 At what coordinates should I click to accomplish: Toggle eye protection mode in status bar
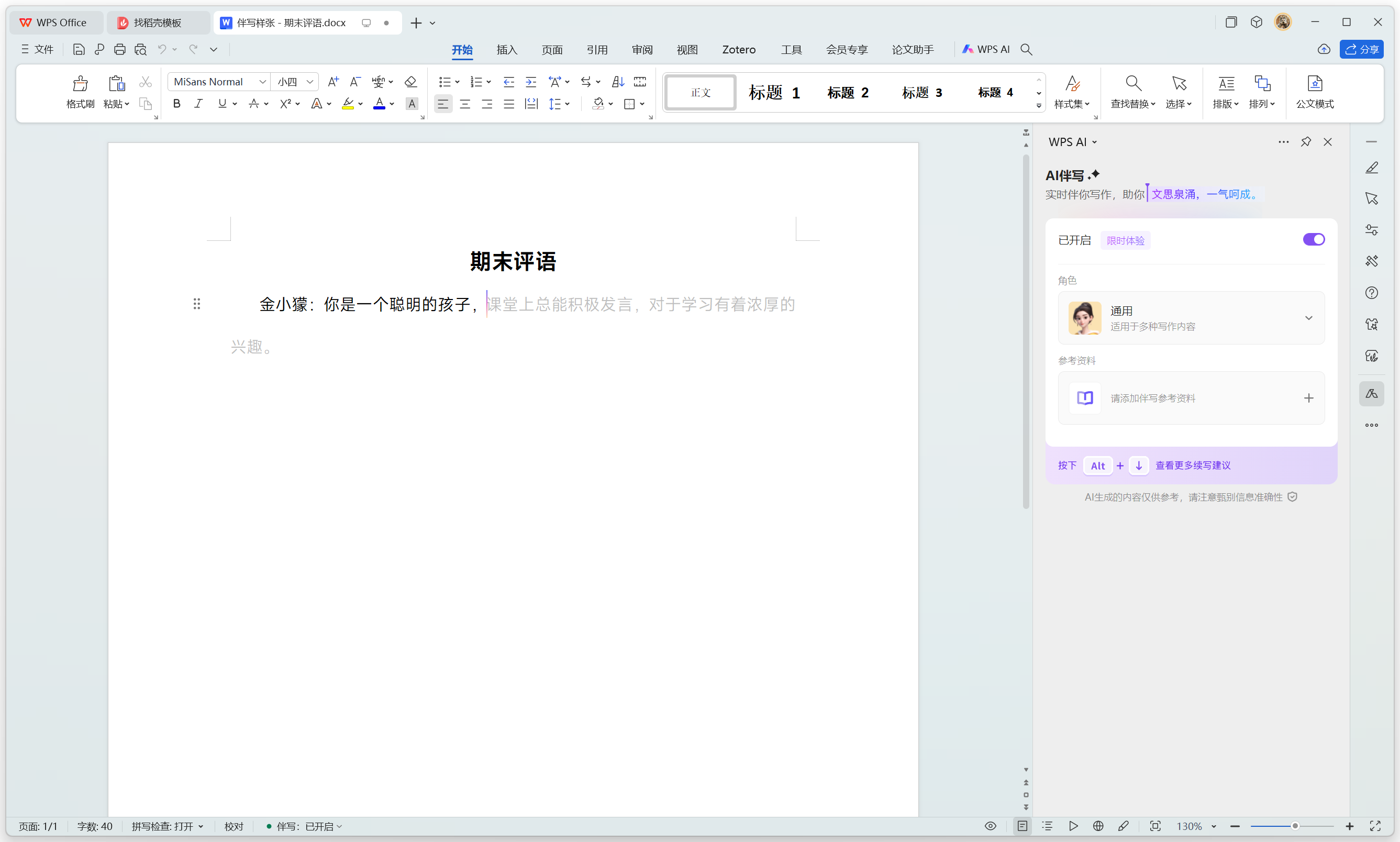991,826
